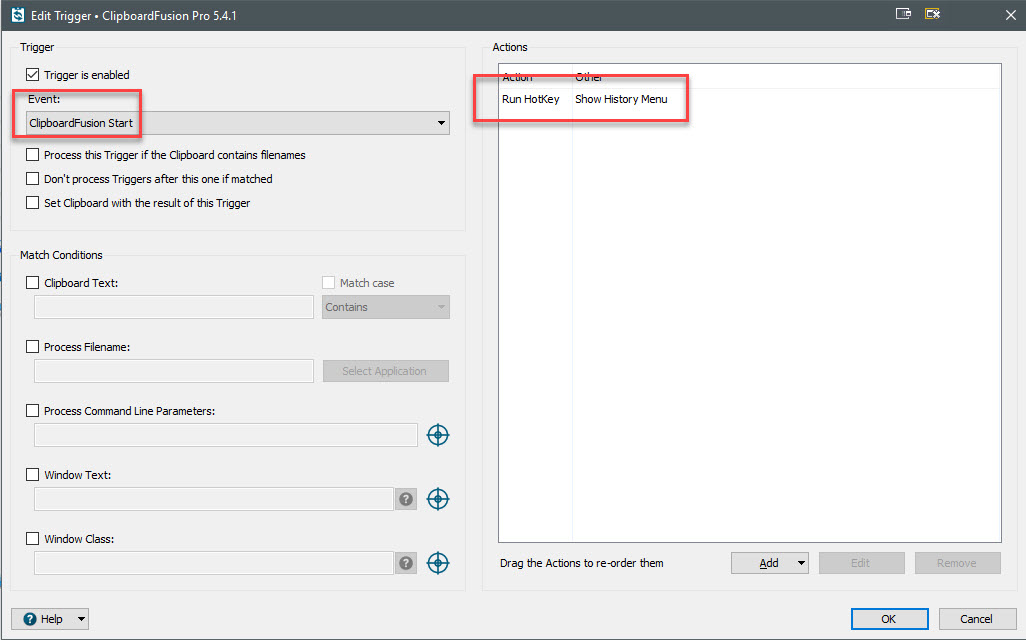Image resolution: width=1026 pixels, height=640 pixels.
Task: Uncheck the Trigger is enabled checkbox
Action: coord(33,75)
